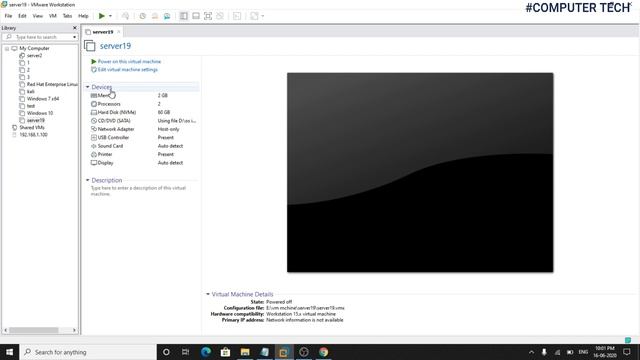Toggle the thumbnail bar view icon
This screenshot has height=360, width=640.
tap(196, 16)
